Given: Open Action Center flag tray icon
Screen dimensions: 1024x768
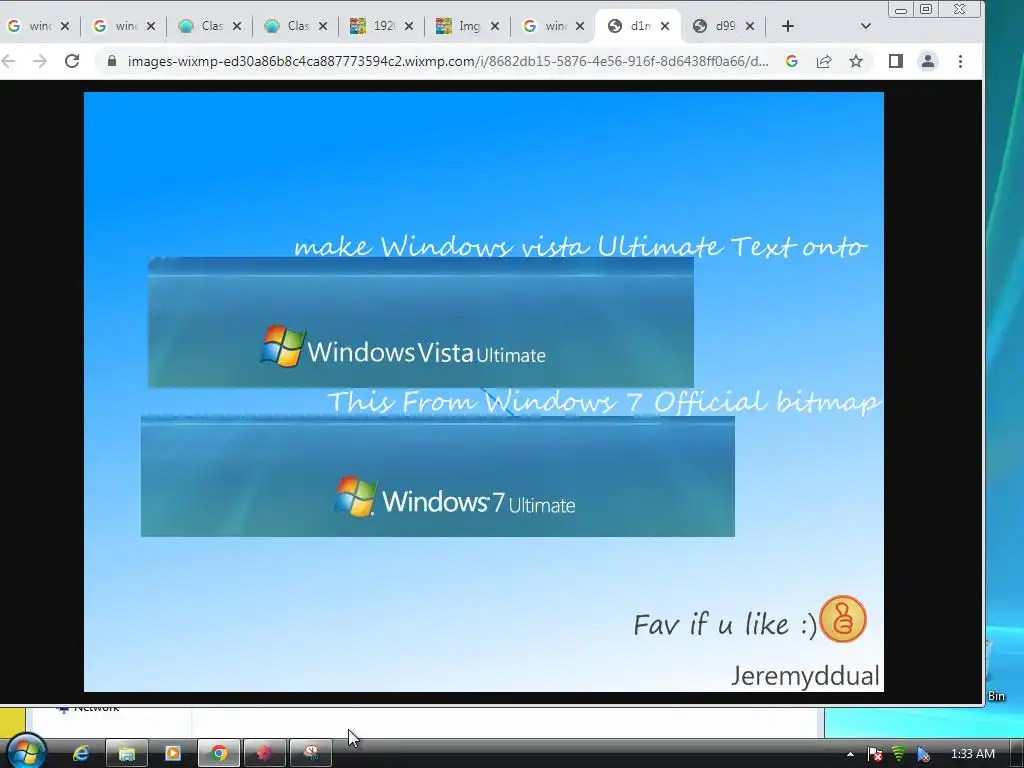Looking at the screenshot, I should tap(874, 754).
